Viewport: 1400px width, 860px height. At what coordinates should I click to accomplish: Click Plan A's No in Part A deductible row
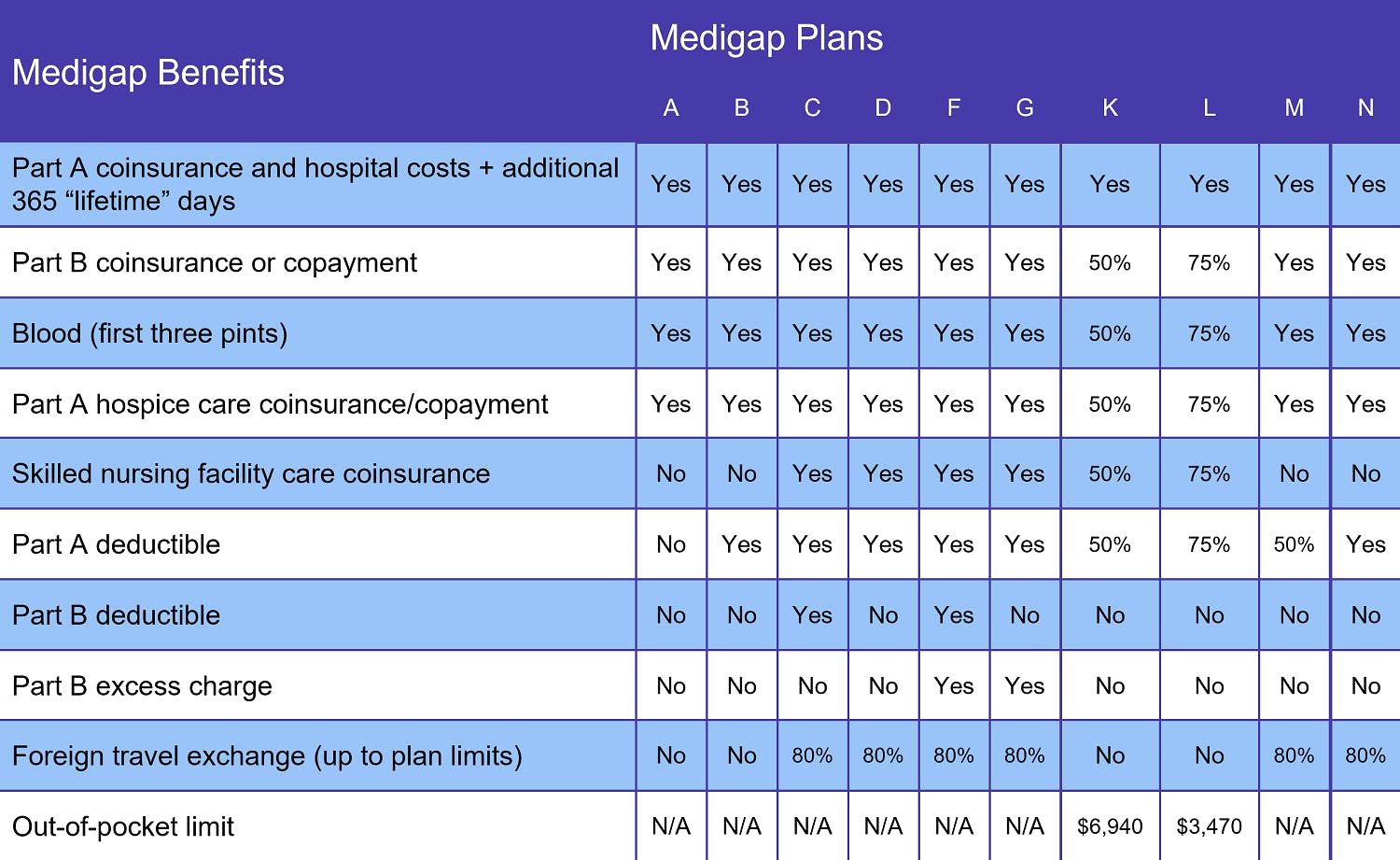[670, 544]
